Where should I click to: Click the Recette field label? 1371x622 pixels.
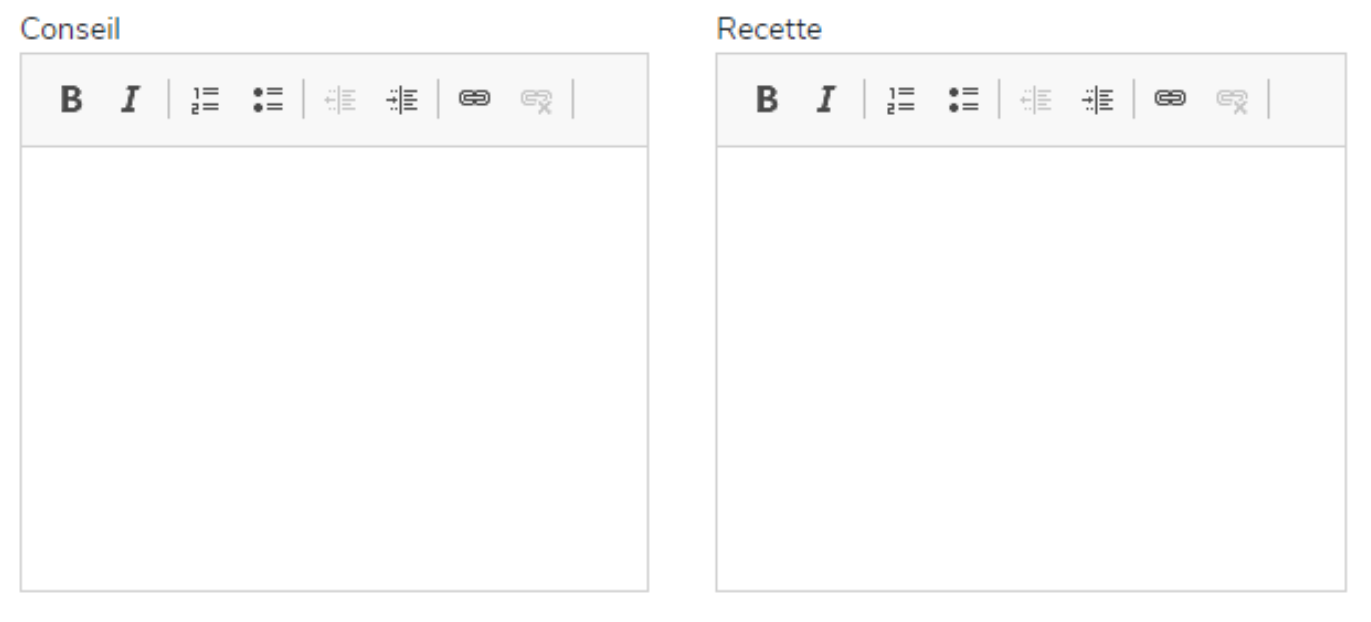[x=769, y=30]
